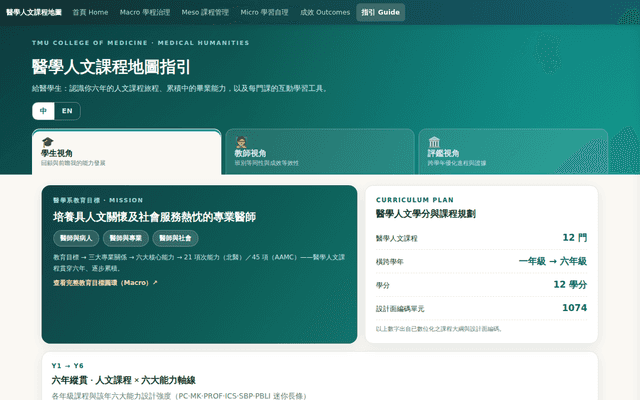This screenshot has width=640, height=400.
Task: Click the 橫跨學年 row label
Action: click(389, 262)
